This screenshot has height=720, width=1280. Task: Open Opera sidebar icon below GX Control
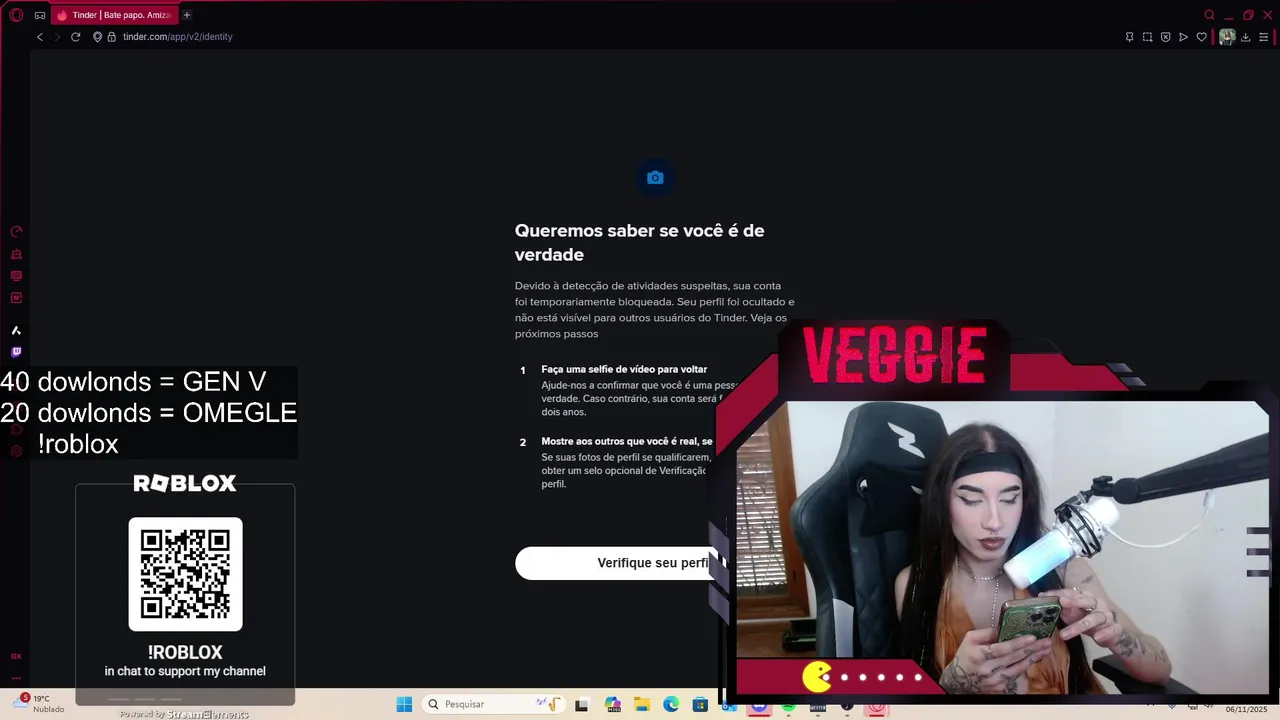16,276
